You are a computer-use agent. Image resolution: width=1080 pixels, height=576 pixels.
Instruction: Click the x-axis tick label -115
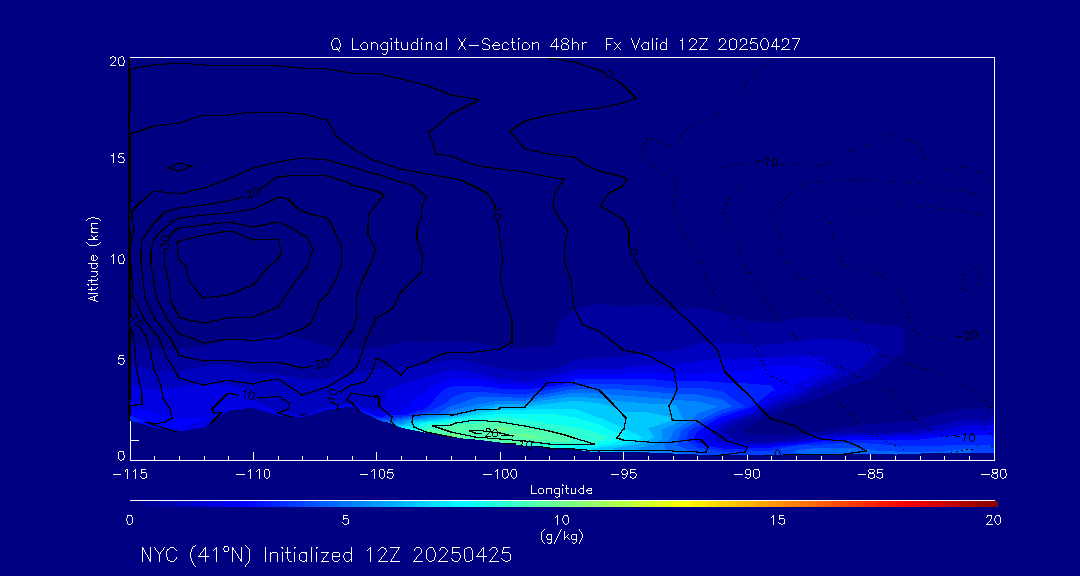(x=130, y=475)
